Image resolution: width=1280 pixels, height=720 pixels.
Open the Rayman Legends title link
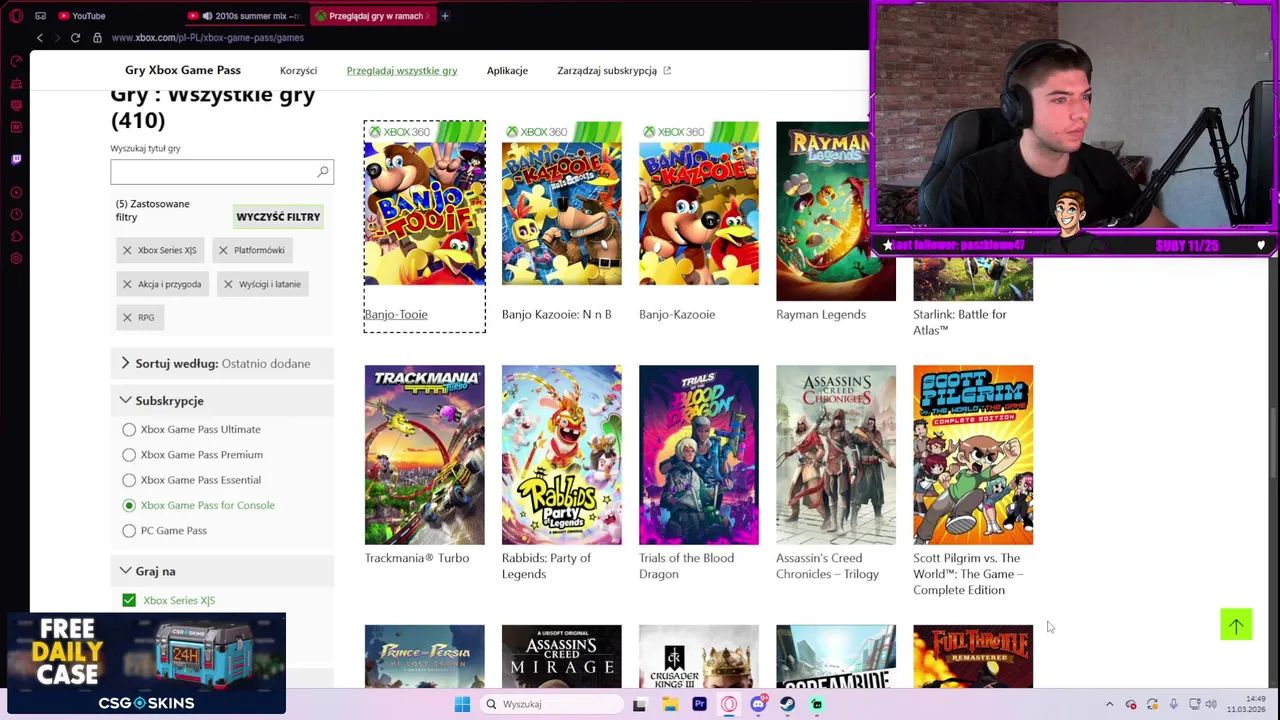(x=821, y=314)
